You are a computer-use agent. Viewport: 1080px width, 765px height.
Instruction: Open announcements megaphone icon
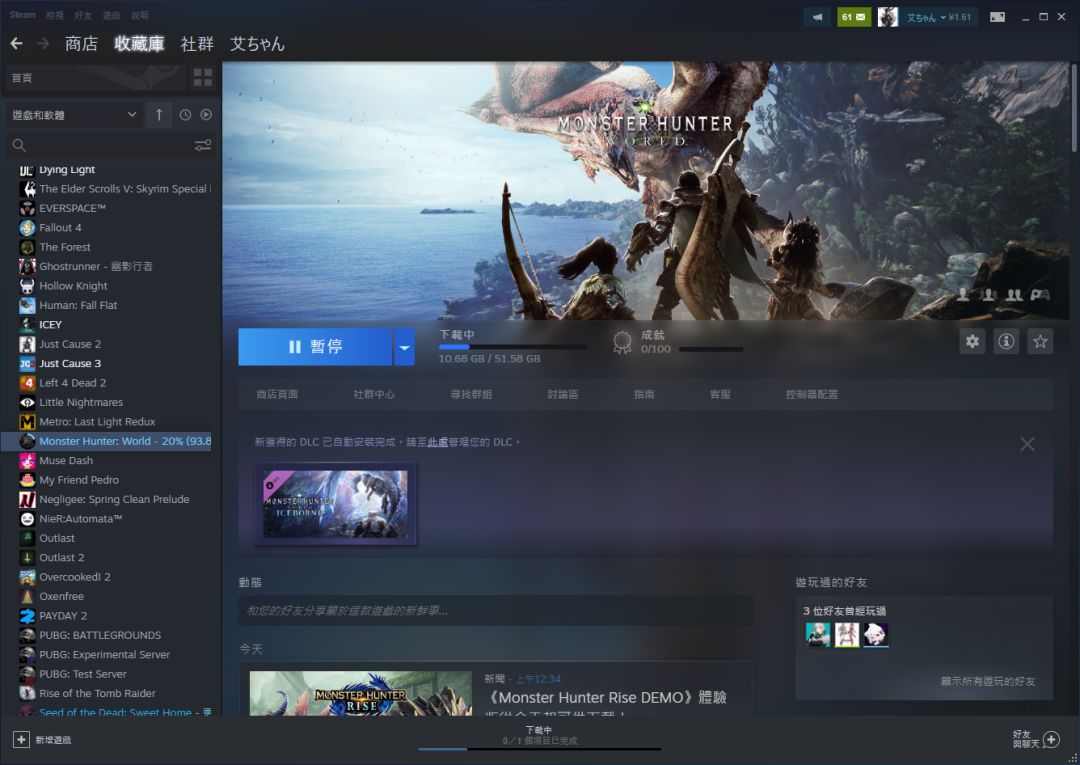818,17
